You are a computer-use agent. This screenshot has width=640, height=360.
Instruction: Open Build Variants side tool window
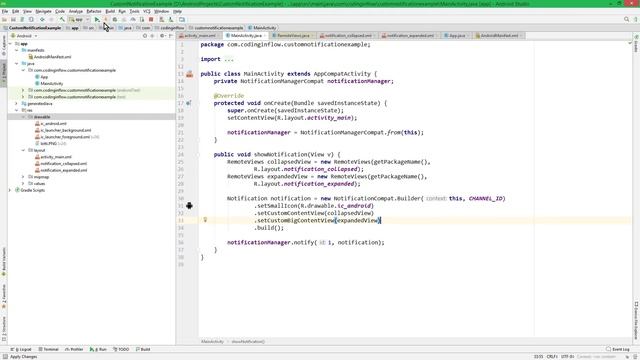click(x=4, y=262)
